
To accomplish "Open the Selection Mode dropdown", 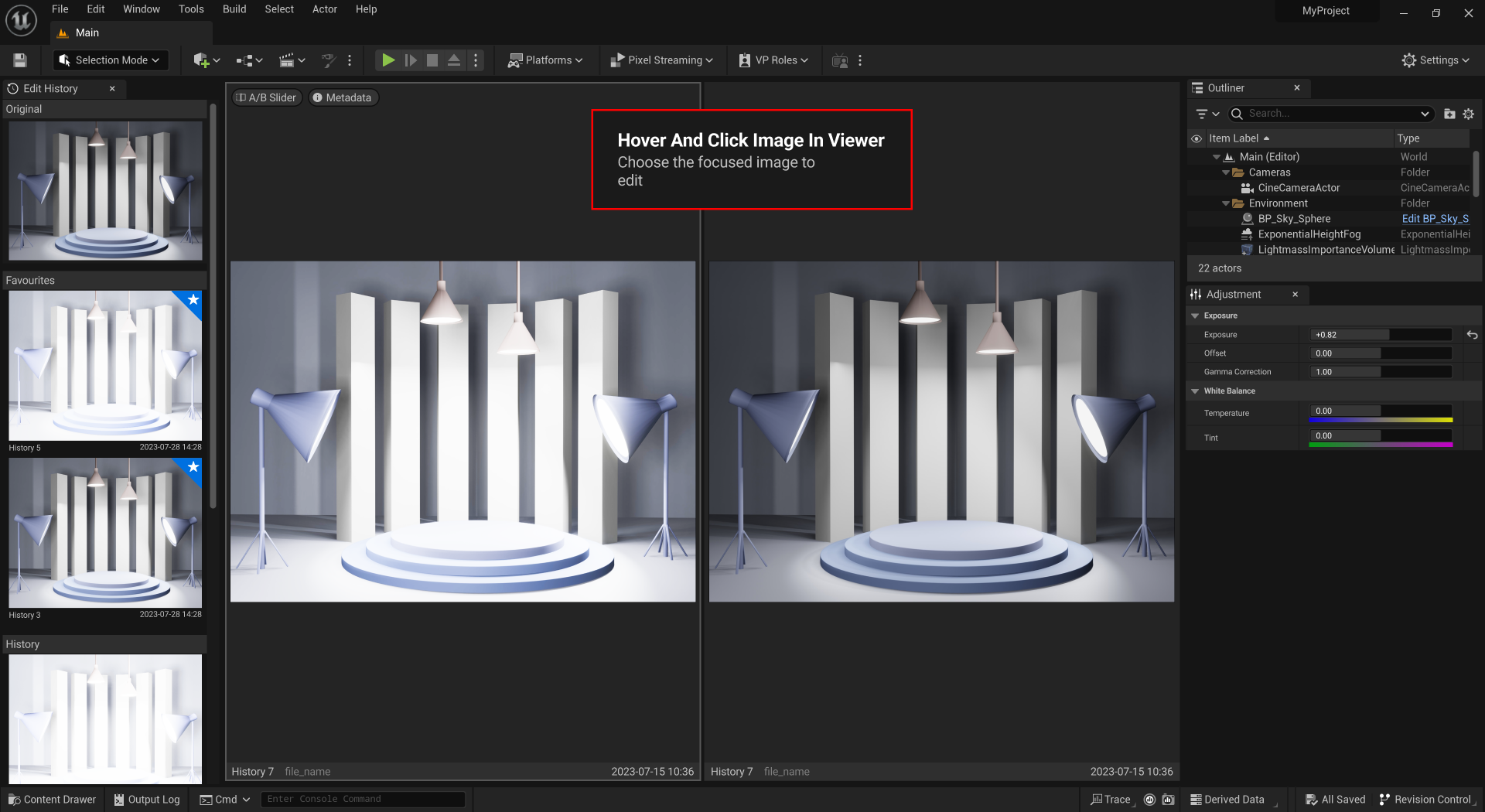I will pyautogui.click(x=110, y=60).
